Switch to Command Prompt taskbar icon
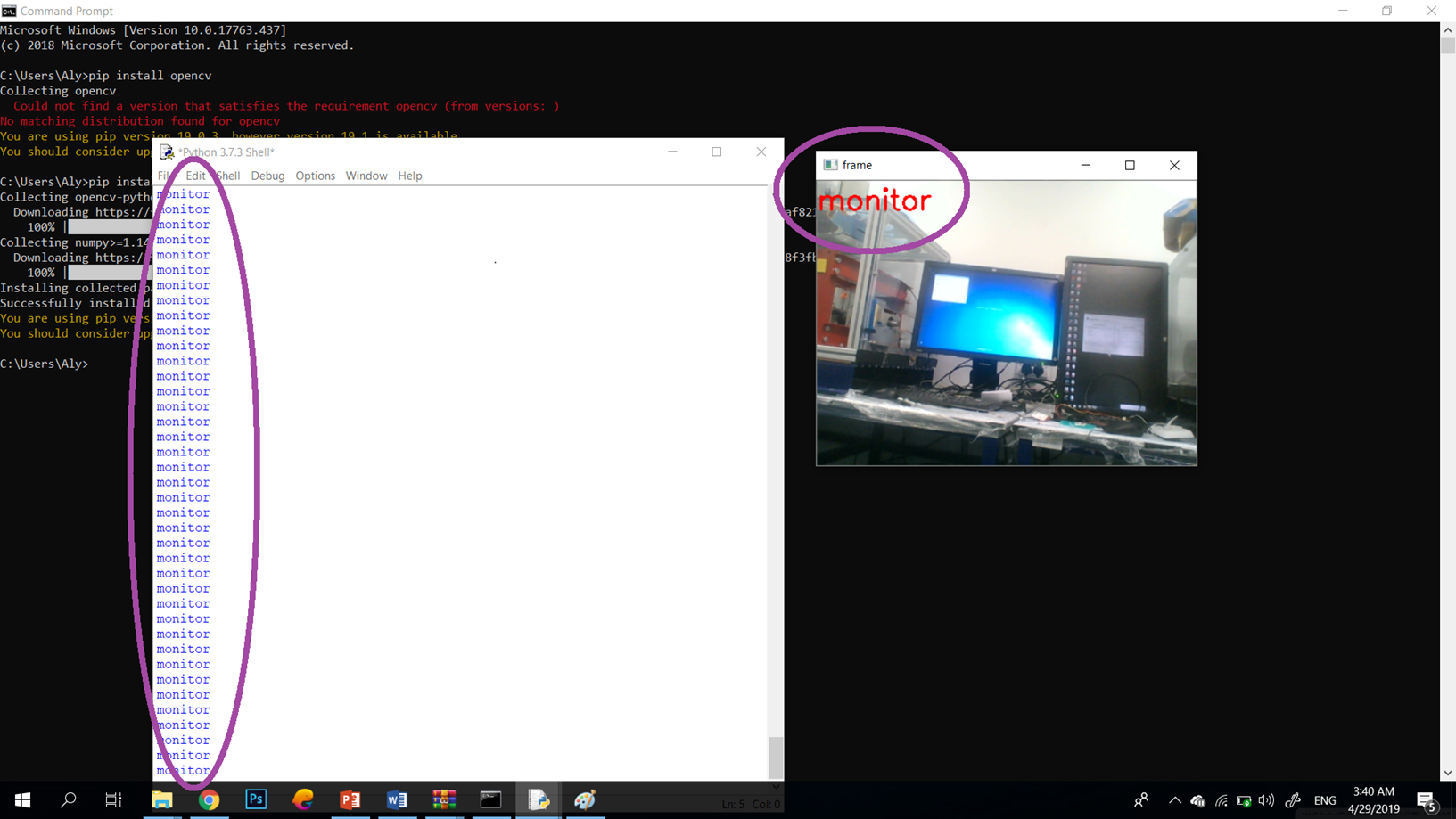The image size is (1456, 819). (x=490, y=799)
